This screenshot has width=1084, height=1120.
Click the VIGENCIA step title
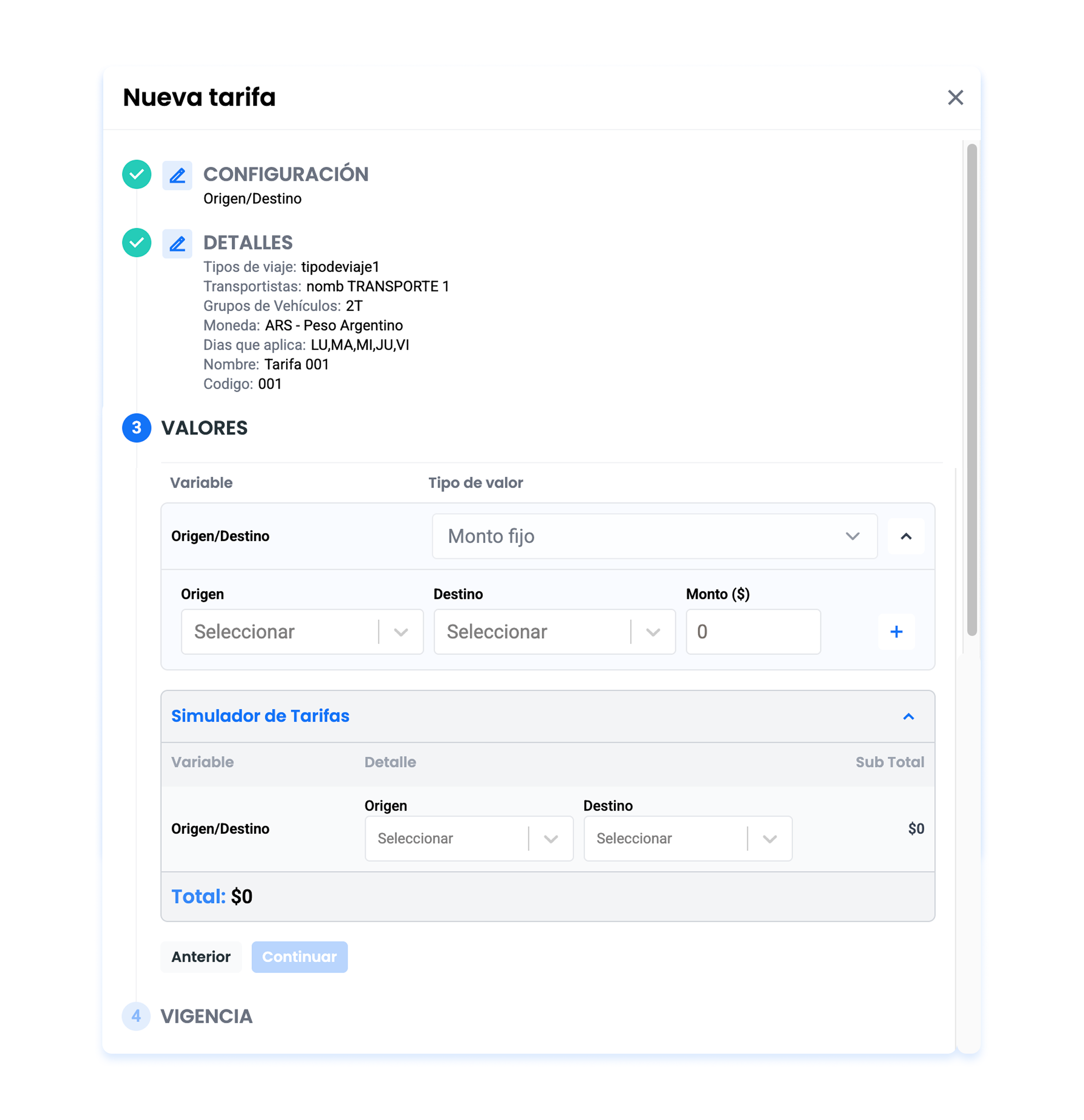coord(206,1016)
